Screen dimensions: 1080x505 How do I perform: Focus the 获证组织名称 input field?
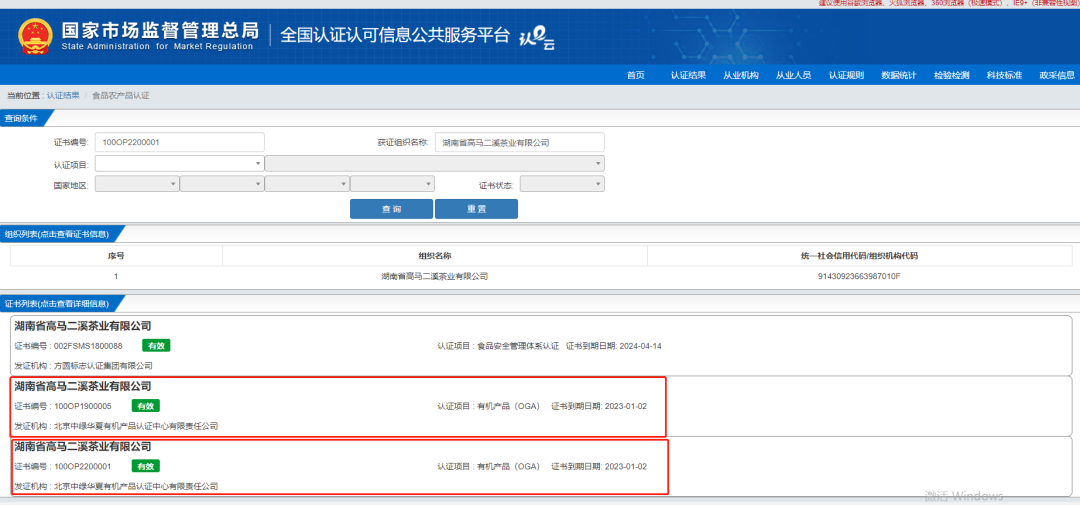(x=520, y=142)
